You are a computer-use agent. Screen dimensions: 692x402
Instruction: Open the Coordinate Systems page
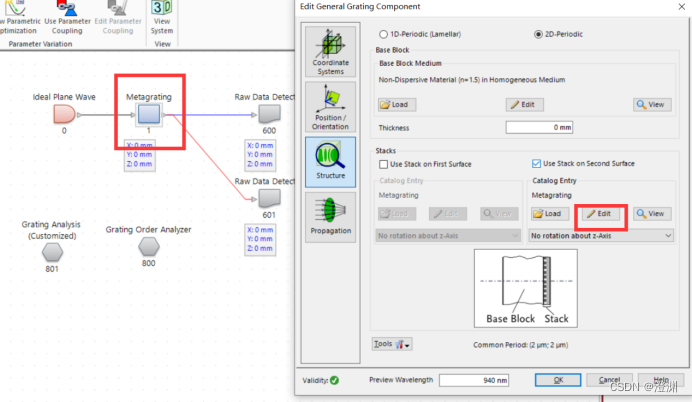(330, 52)
